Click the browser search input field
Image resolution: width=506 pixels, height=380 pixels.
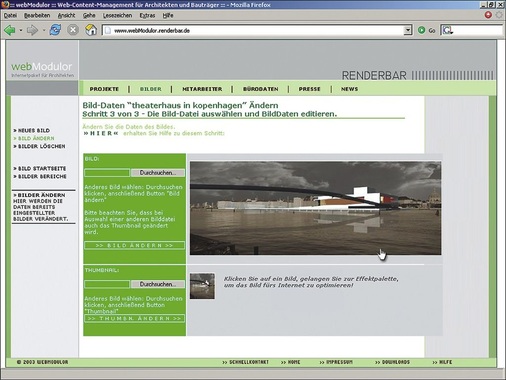[477, 30]
